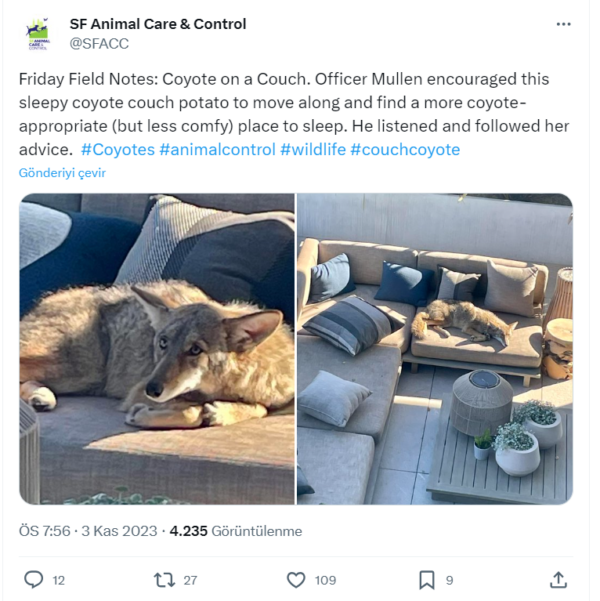
Task: Click the 27 reposts count
Action: click(x=190, y=580)
